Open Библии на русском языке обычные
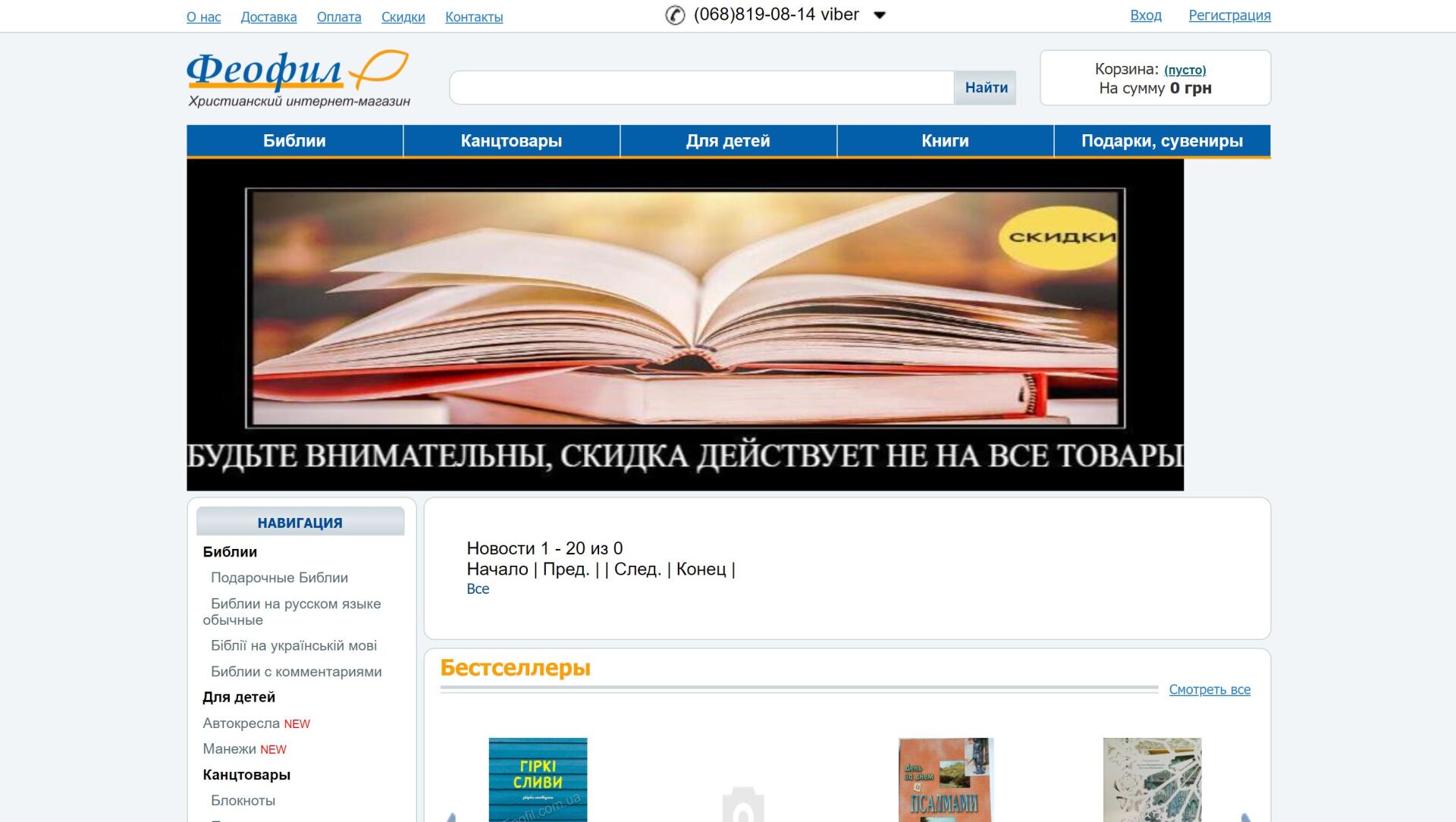 coord(292,612)
